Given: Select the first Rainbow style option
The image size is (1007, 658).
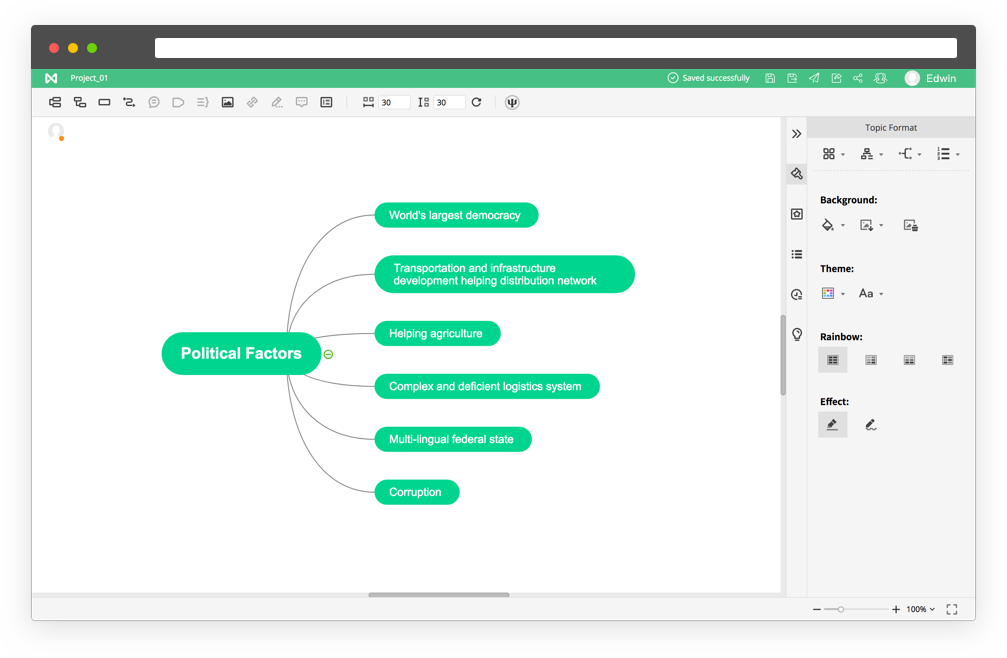Looking at the screenshot, I should [x=832, y=360].
